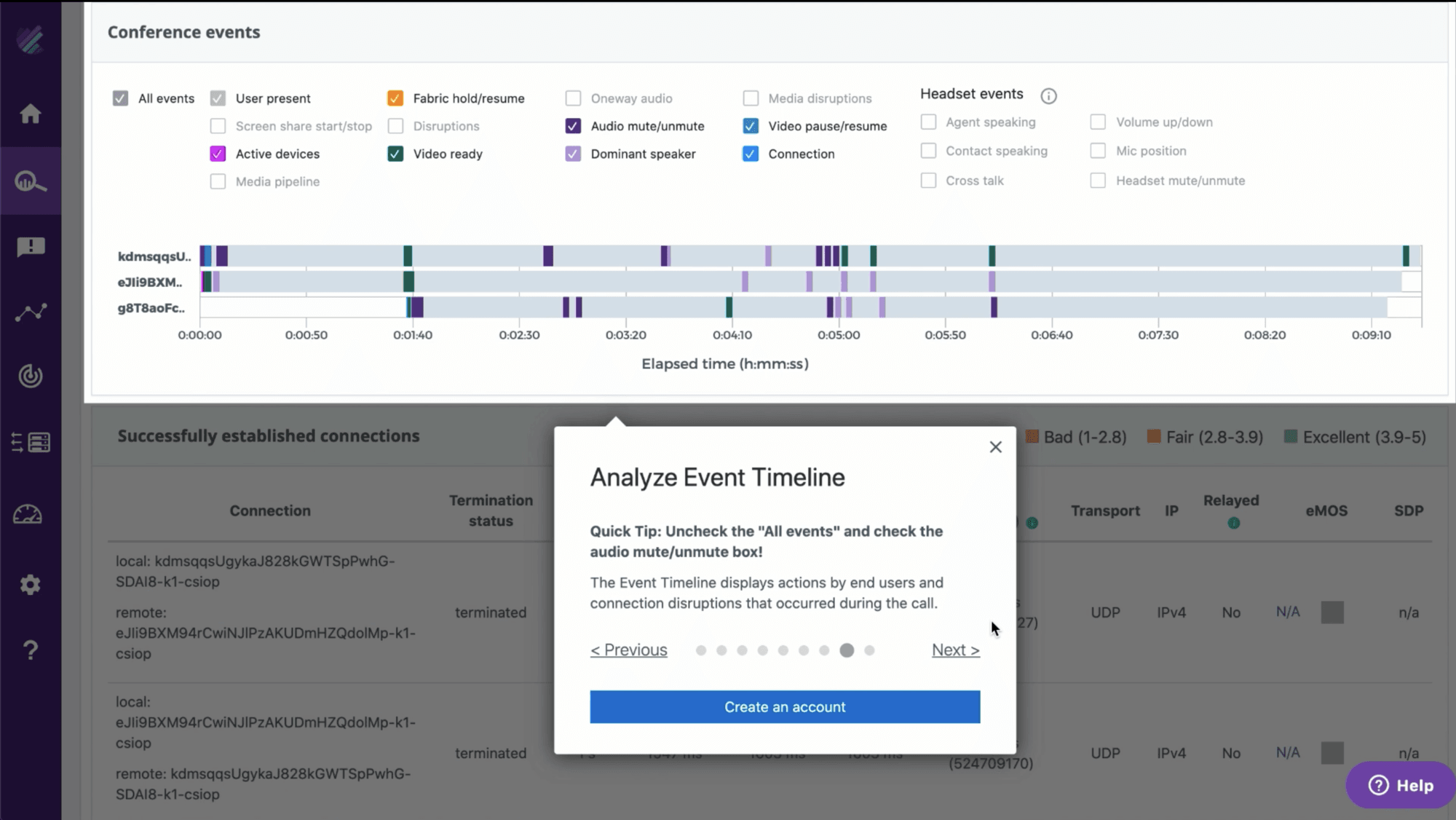Open the alerts message sidebar icon
The height and width of the screenshot is (820, 1456).
coord(31,247)
